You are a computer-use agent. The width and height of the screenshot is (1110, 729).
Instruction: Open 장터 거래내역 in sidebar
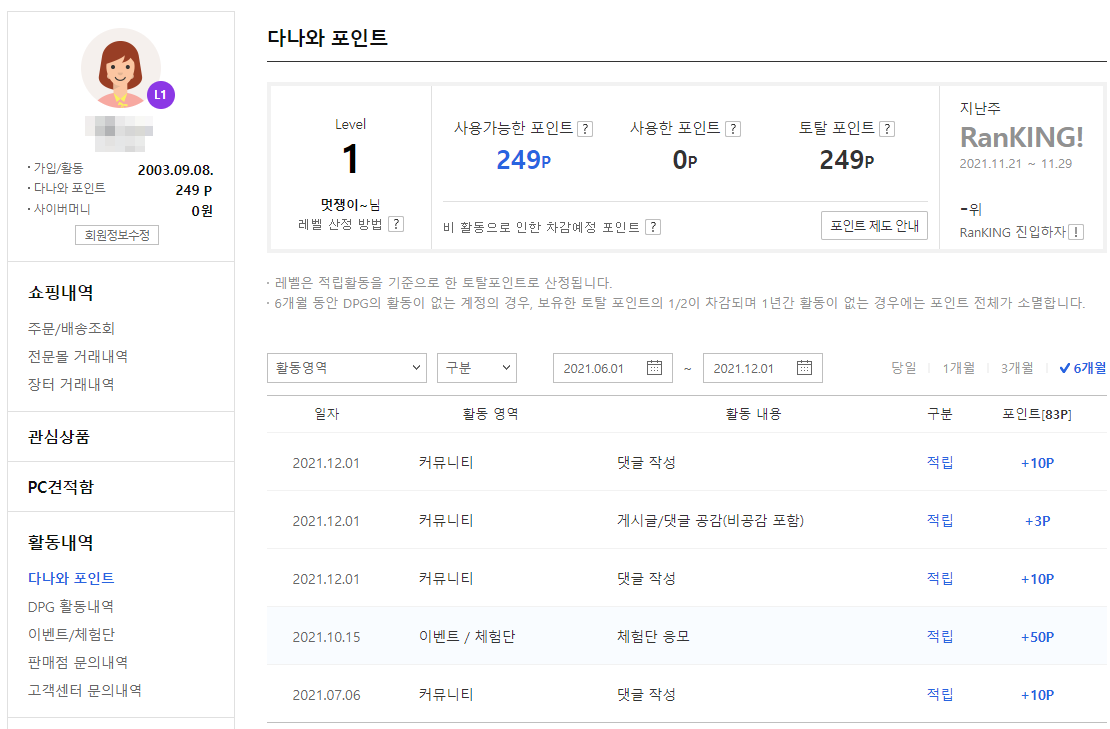(71, 384)
